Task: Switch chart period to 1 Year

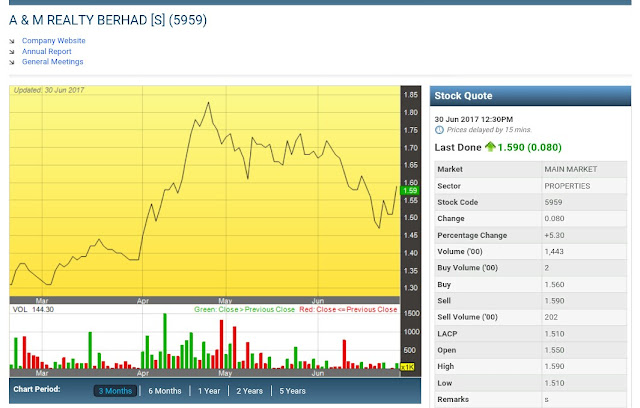Action: point(209,391)
